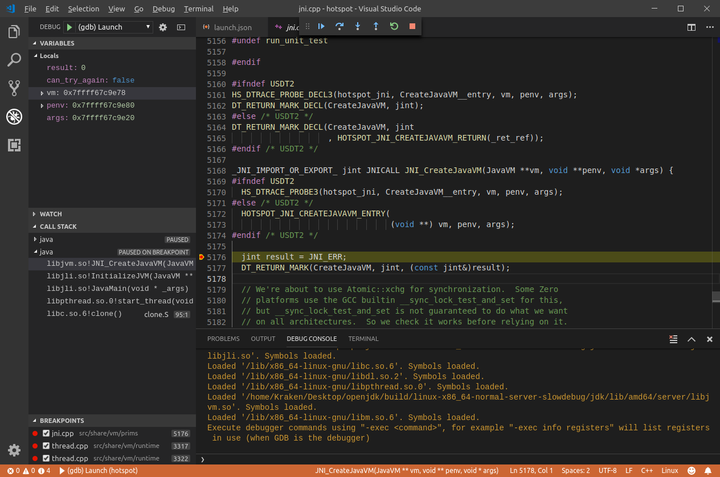Select libpthread.so.0!start_thread stack frame

112,301
